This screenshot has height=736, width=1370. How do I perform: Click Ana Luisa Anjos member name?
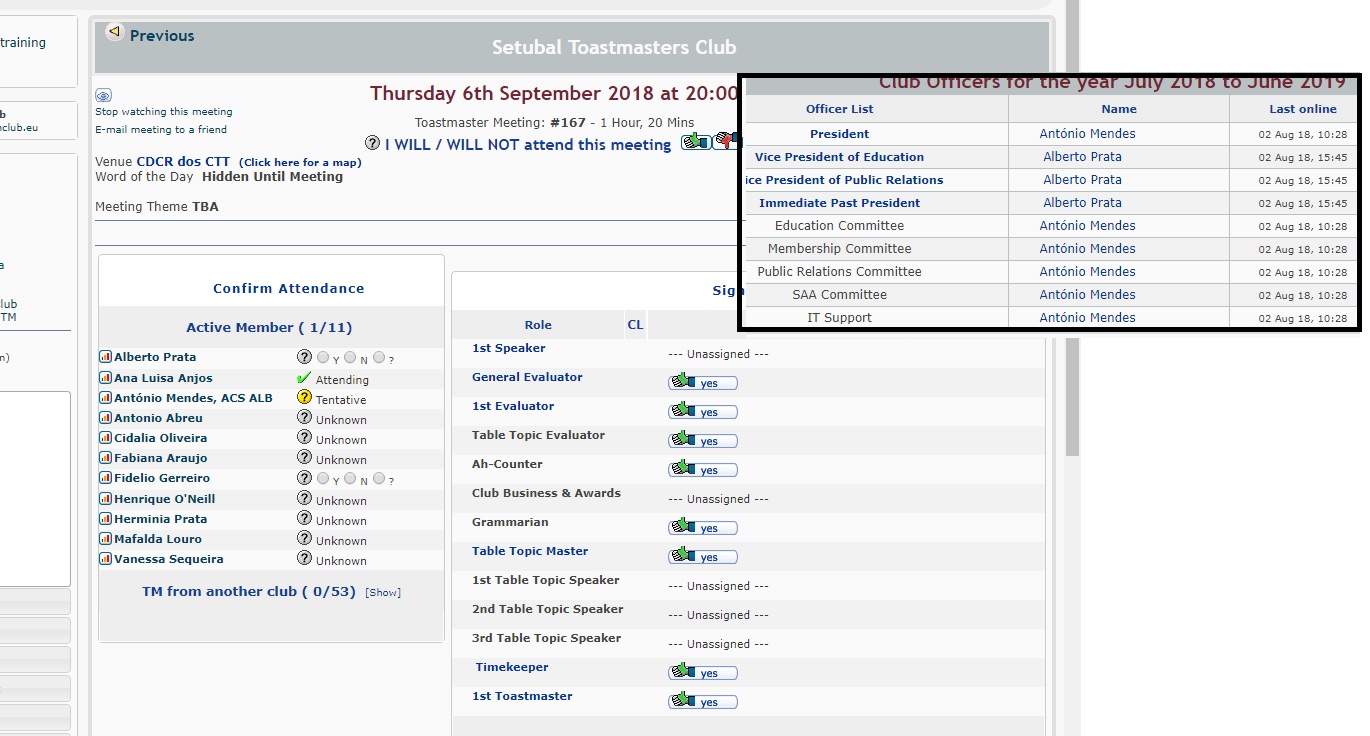(x=163, y=378)
